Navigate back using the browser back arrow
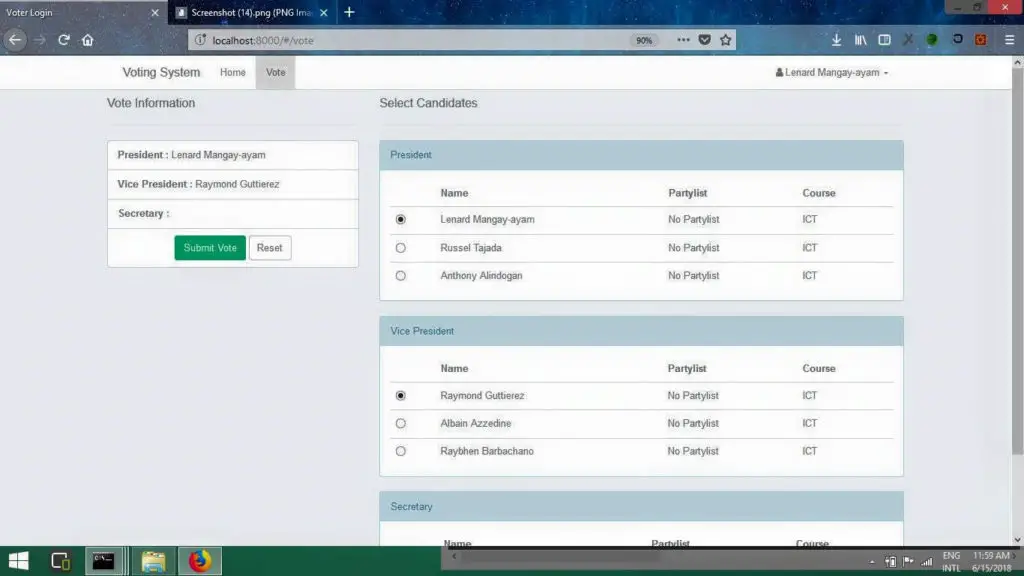This screenshot has width=1024, height=576. [15, 40]
